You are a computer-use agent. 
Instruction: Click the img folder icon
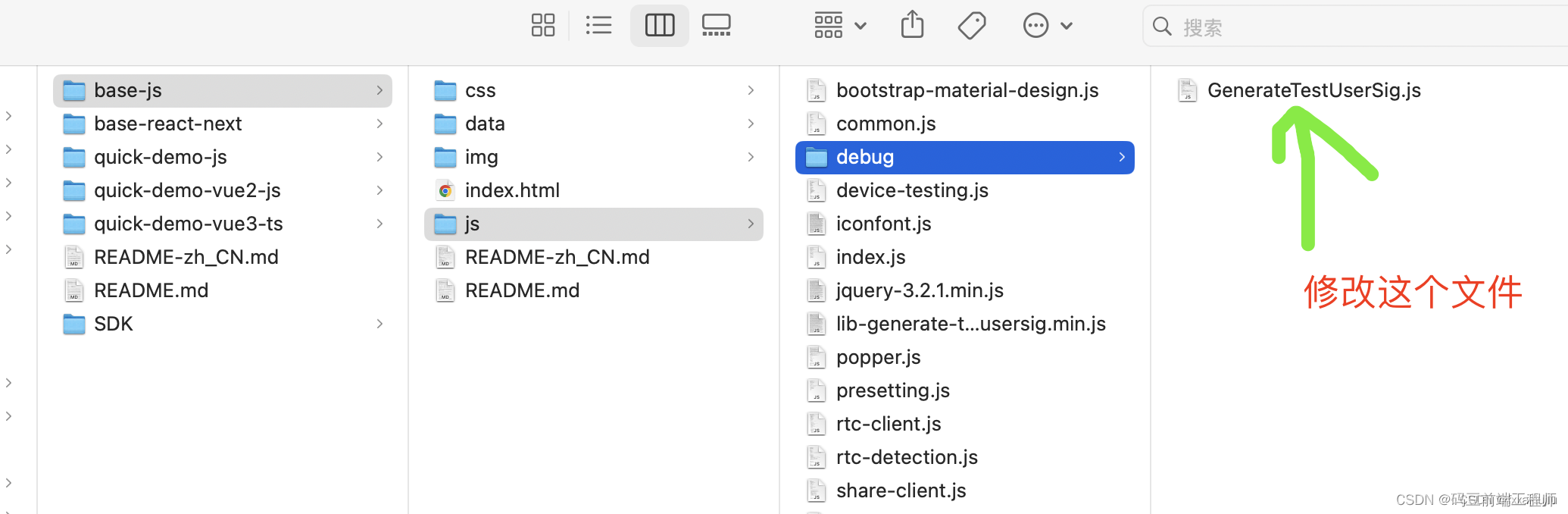coord(445,157)
